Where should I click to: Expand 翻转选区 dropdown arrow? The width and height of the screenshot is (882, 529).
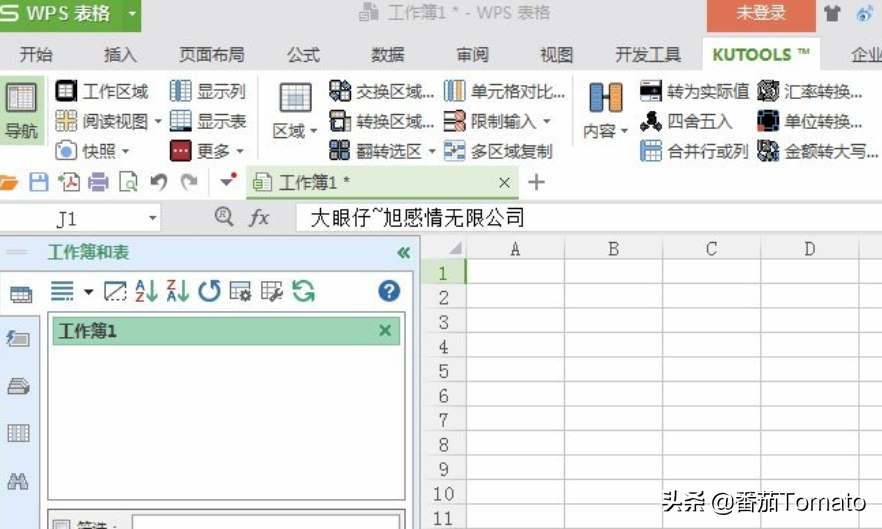431,151
